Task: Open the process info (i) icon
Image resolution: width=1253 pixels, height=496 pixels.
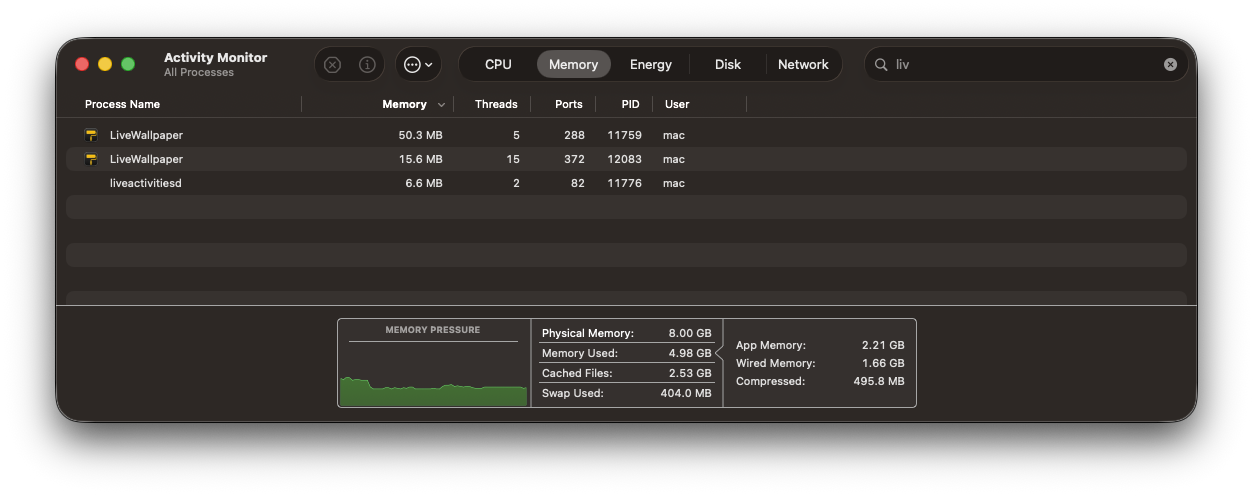Action: [x=367, y=64]
